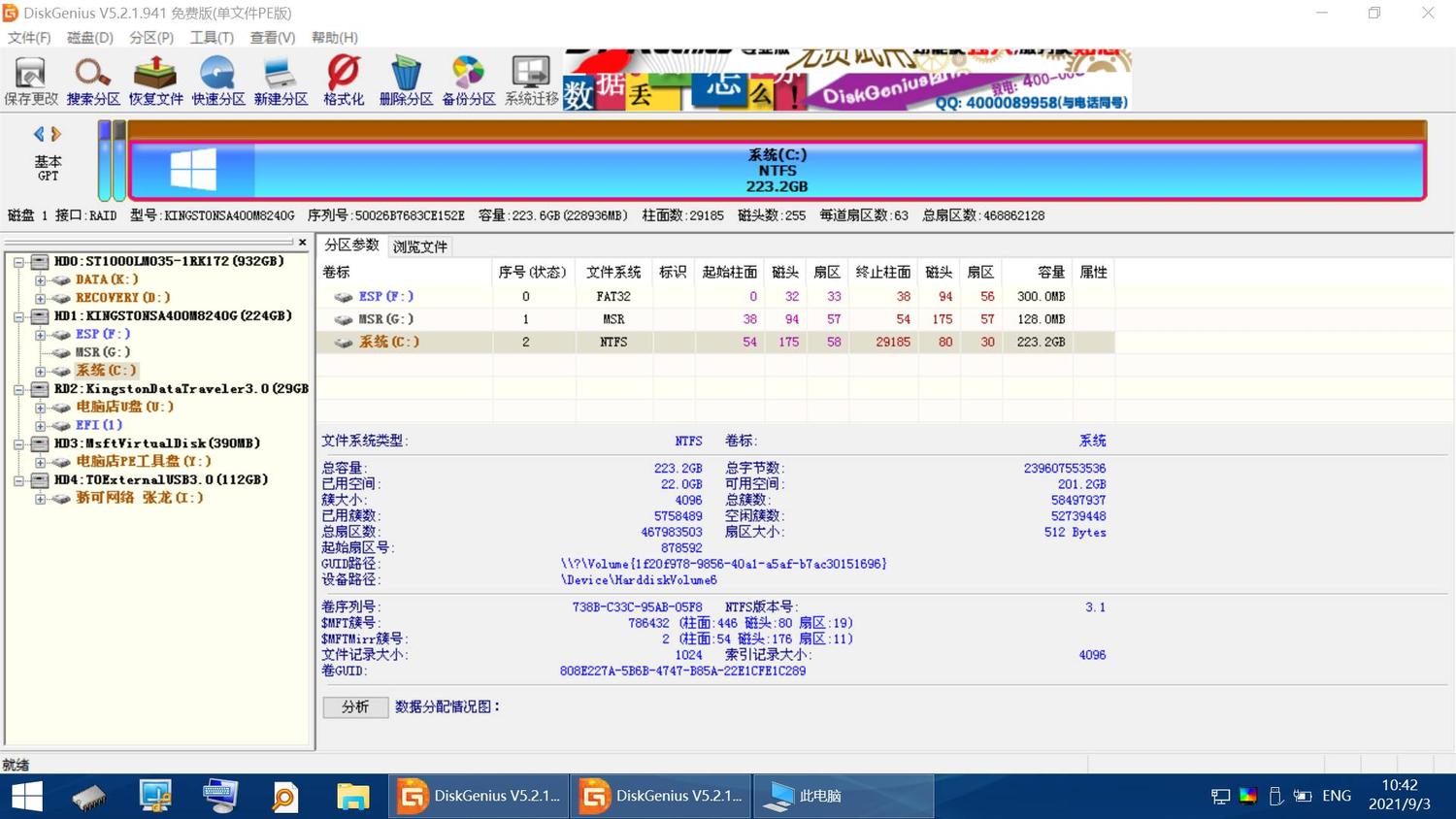Click the 分析 analyze button

(x=355, y=706)
